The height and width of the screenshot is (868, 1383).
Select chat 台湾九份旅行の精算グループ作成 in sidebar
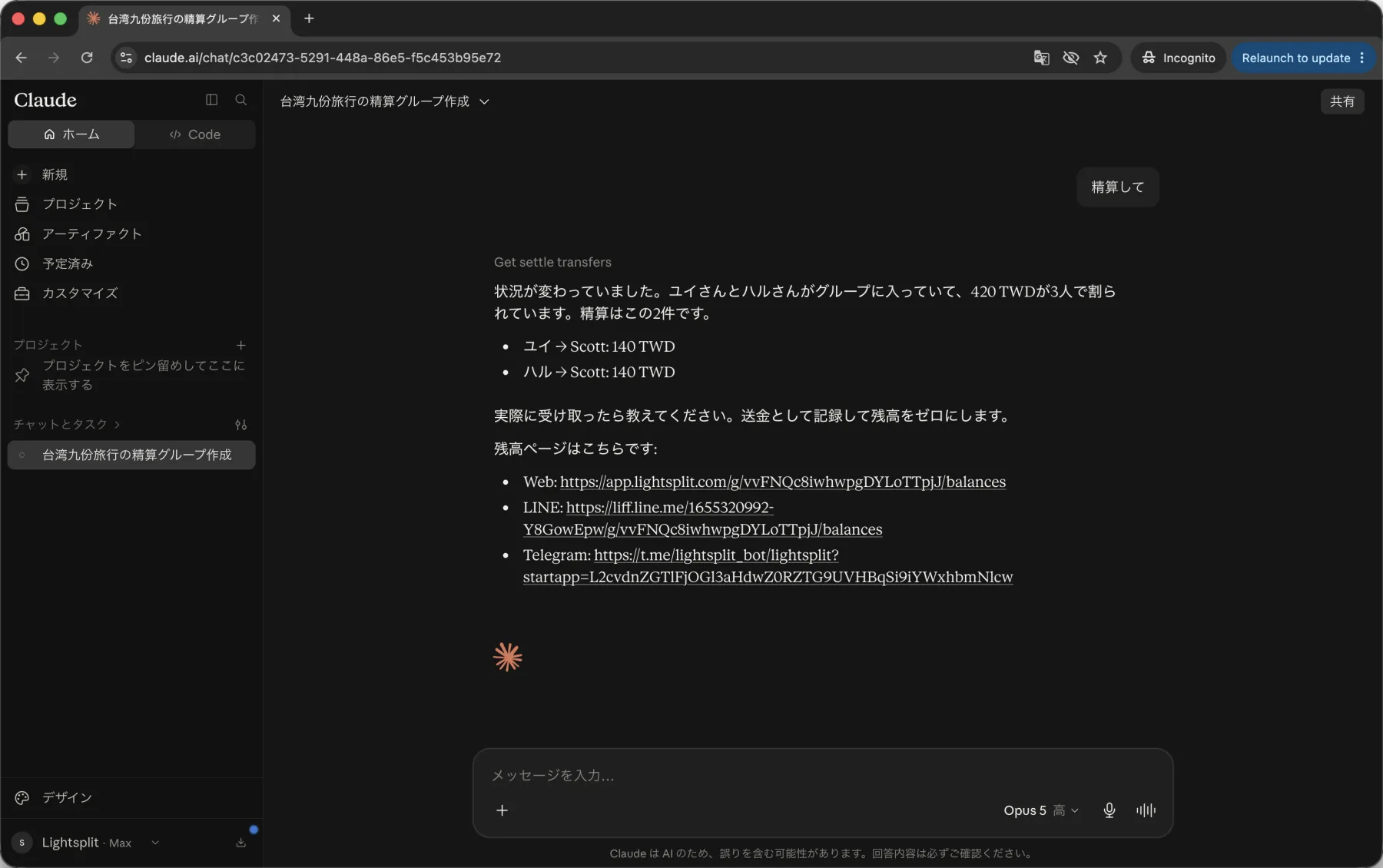click(x=131, y=455)
